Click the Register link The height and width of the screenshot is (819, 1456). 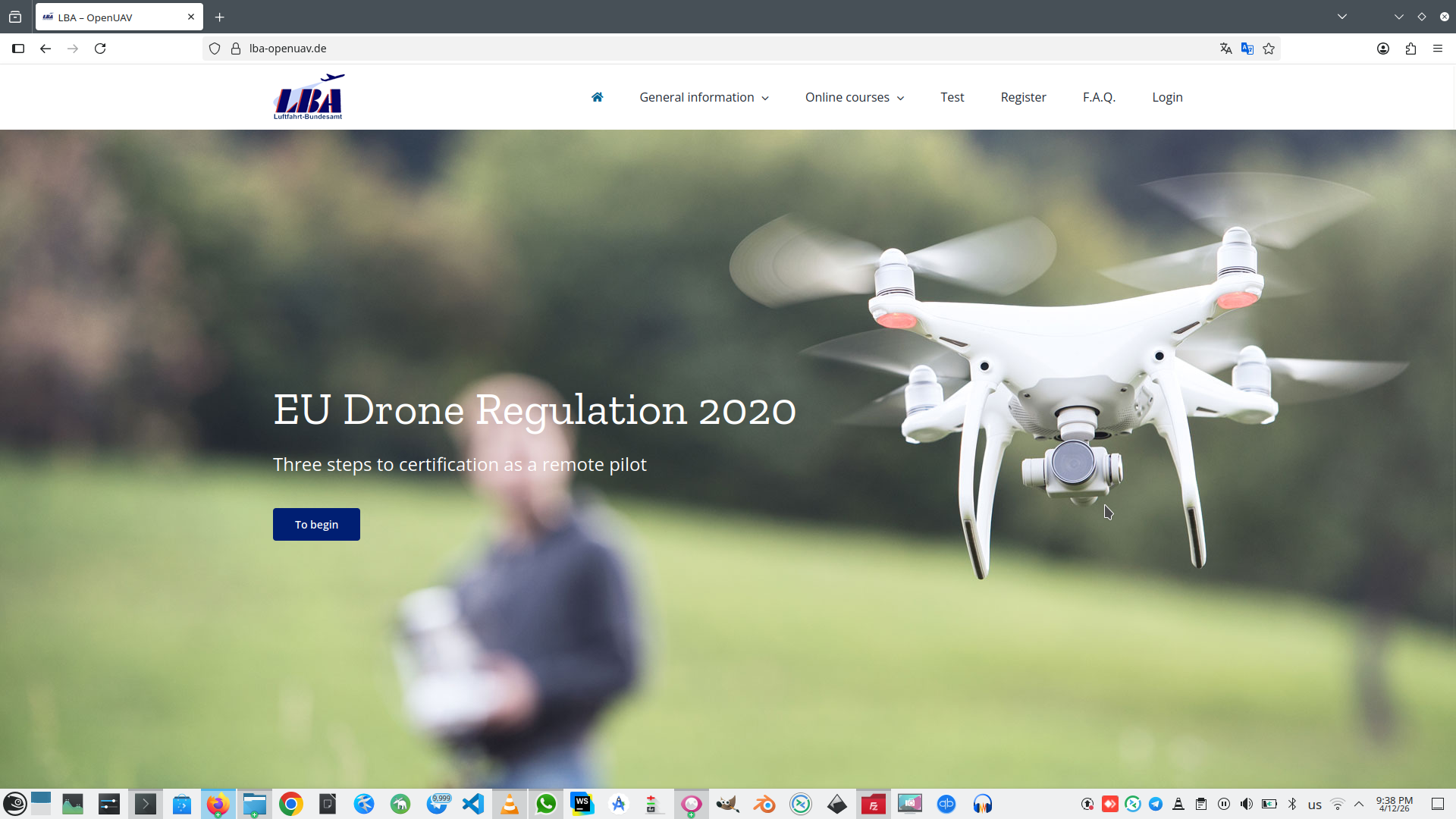tap(1023, 97)
